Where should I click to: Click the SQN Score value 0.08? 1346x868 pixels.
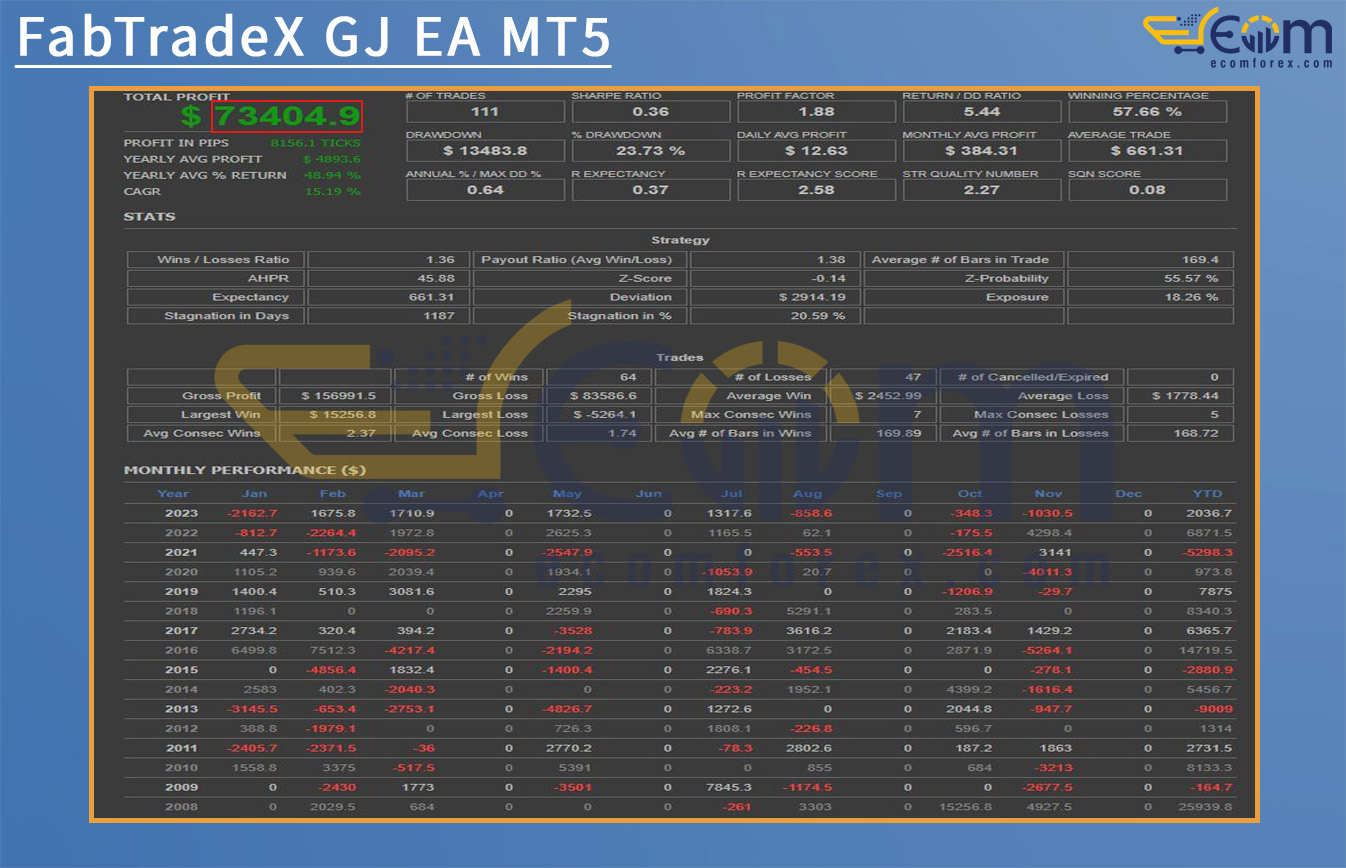[x=1146, y=190]
